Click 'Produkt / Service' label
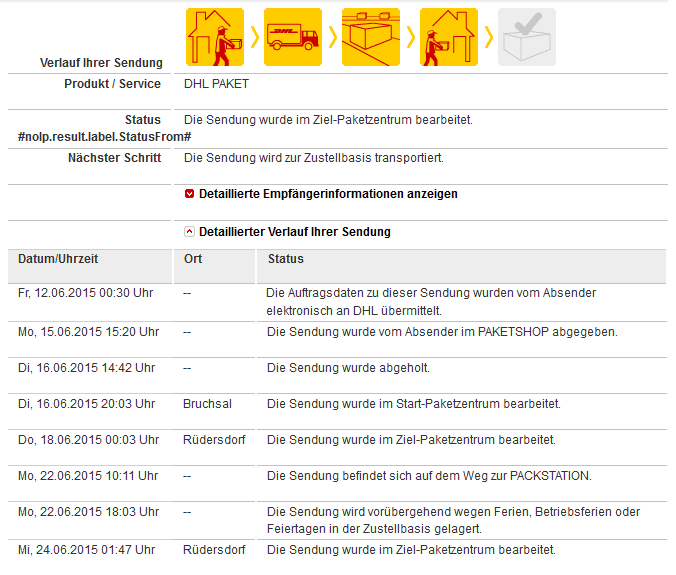 [113, 84]
